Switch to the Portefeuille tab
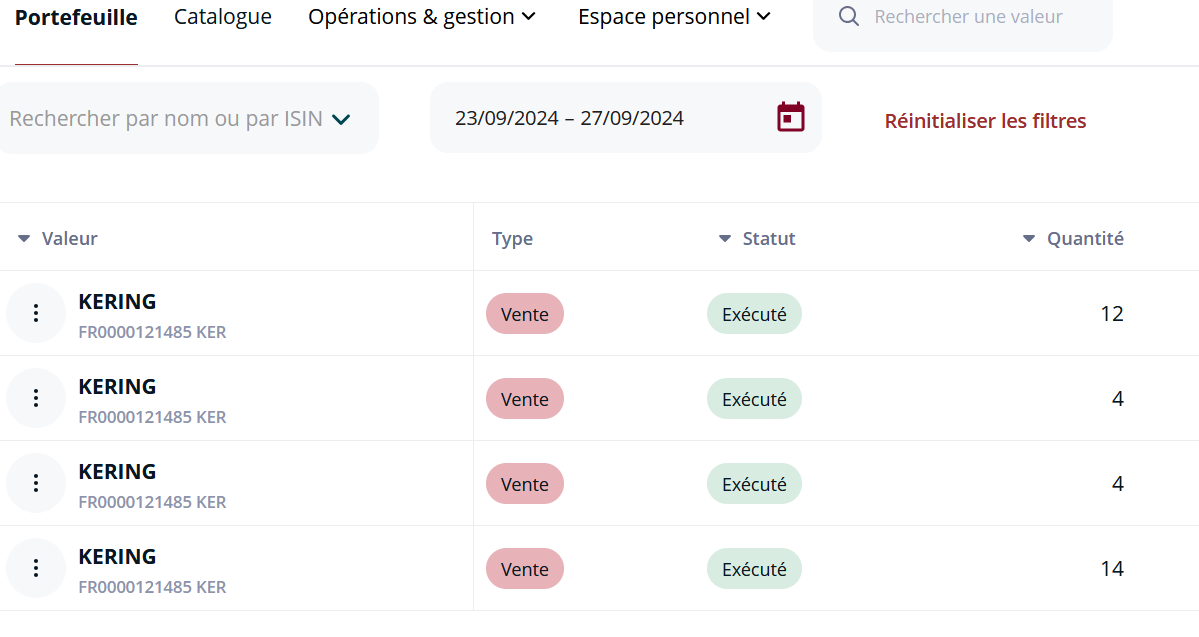Viewport: 1199px width, 637px height. coord(76,18)
